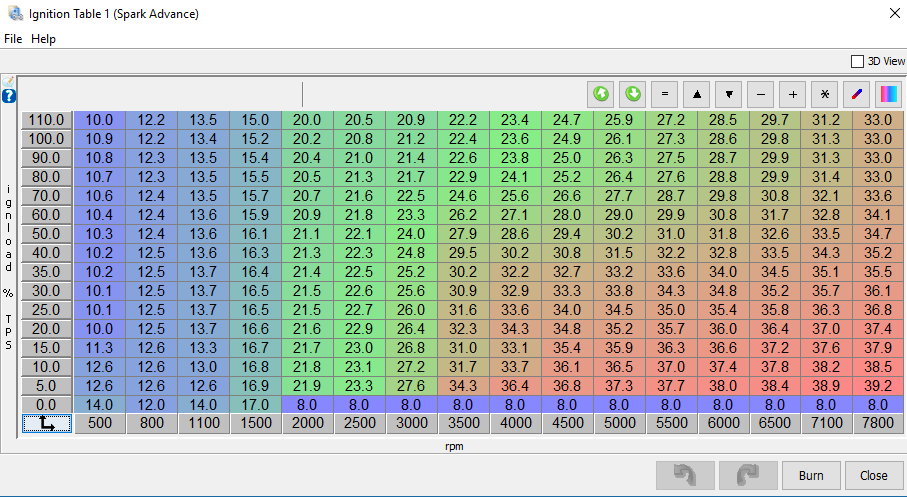Open the File menu
The width and height of the screenshot is (907, 497).
tap(13, 39)
